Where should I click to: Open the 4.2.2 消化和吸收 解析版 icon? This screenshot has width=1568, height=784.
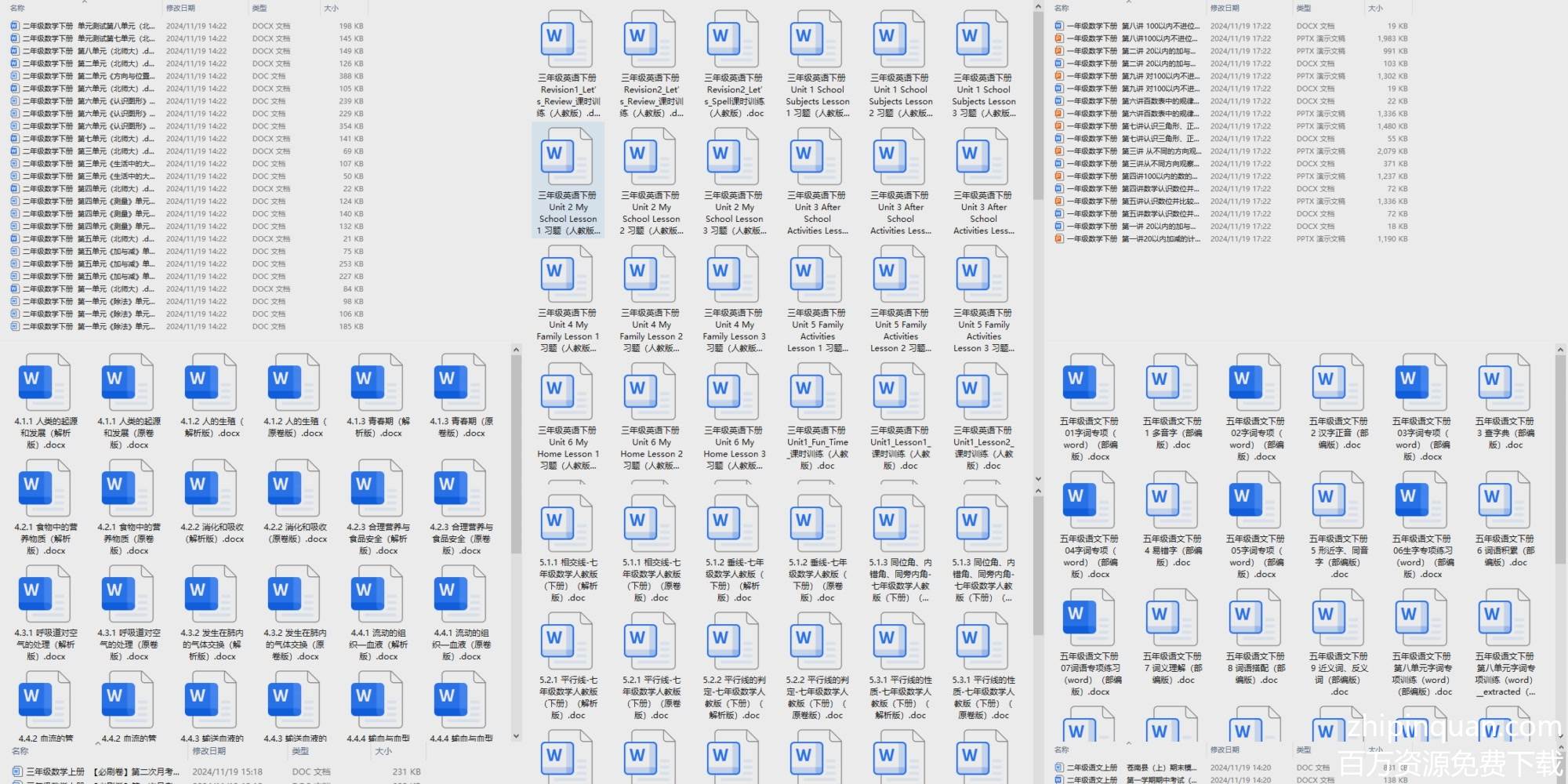coord(210,488)
